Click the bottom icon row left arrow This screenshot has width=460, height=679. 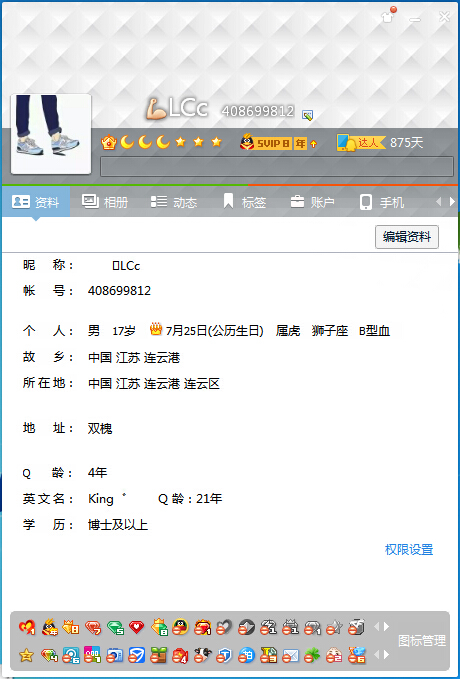(376, 655)
